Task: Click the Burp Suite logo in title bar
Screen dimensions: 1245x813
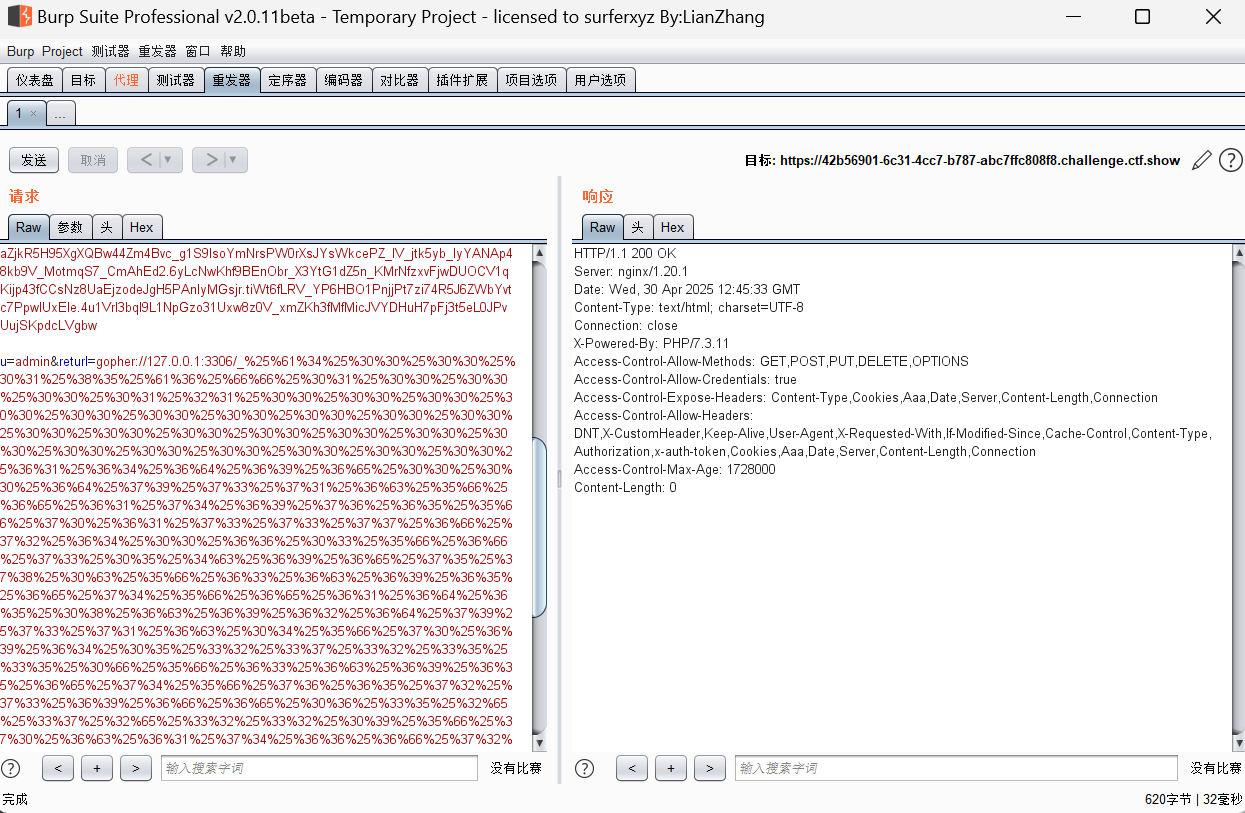Action: (x=19, y=17)
